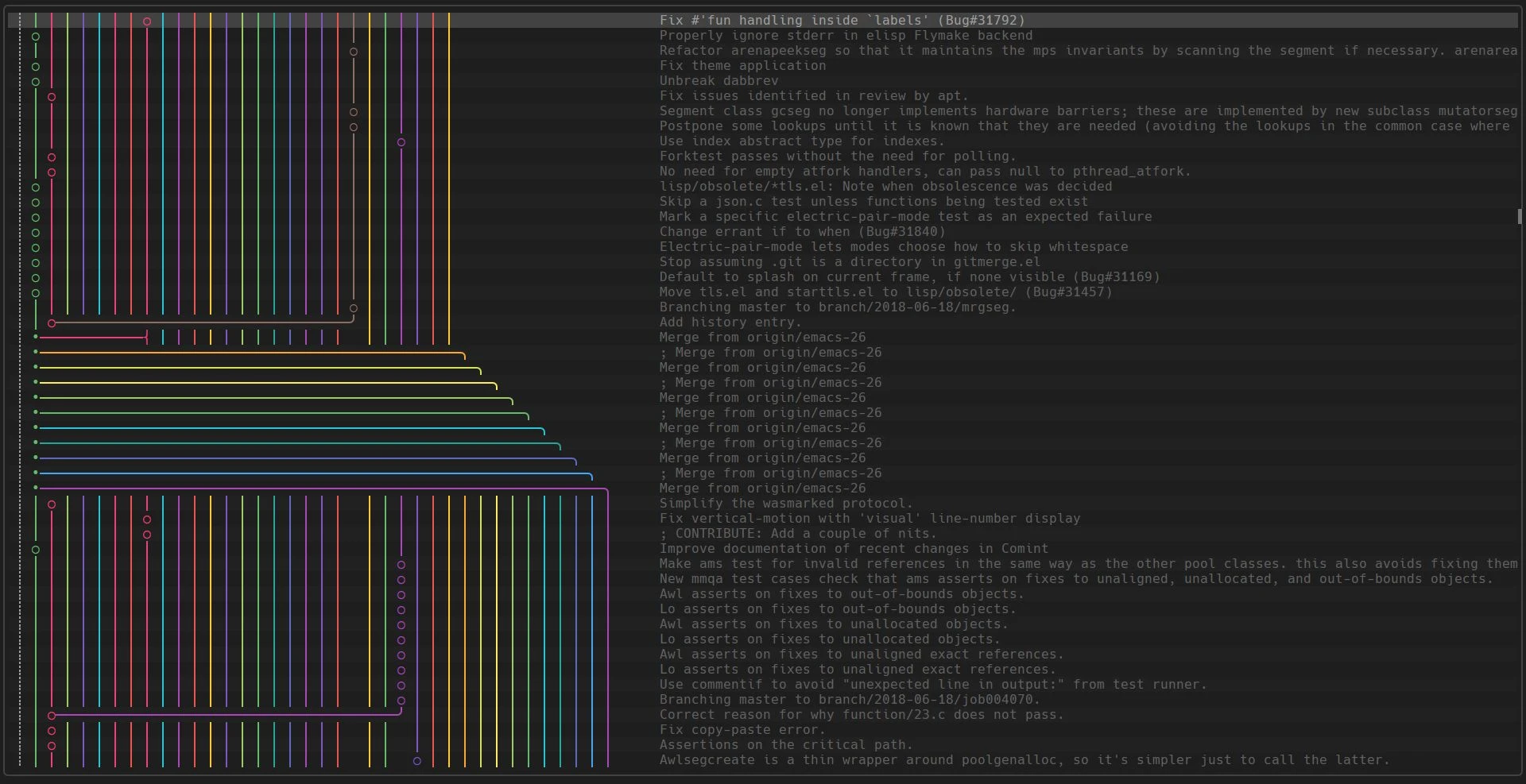Select commit "Mark a specific electric-pair-mode test"
The width and height of the screenshot is (1526, 784).
[x=905, y=217]
